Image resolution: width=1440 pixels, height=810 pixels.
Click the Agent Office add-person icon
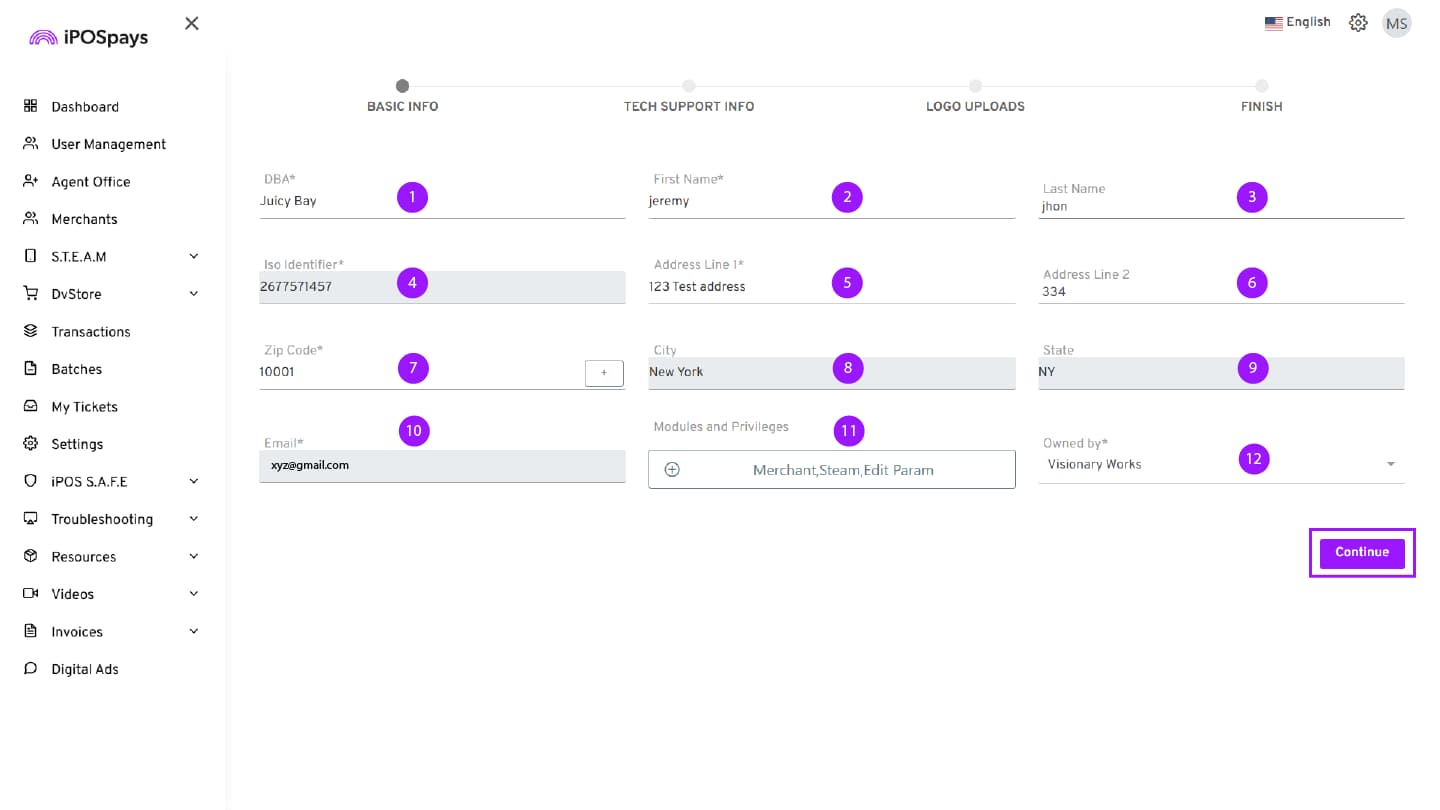(x=31, y=181)
